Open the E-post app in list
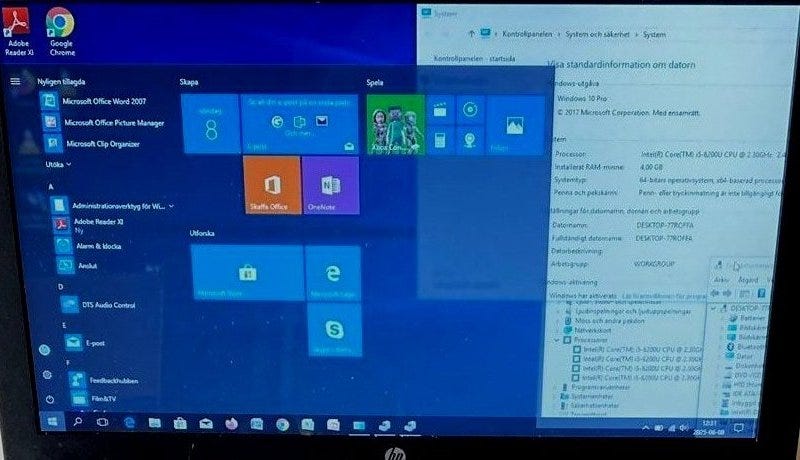 (85, 343)
